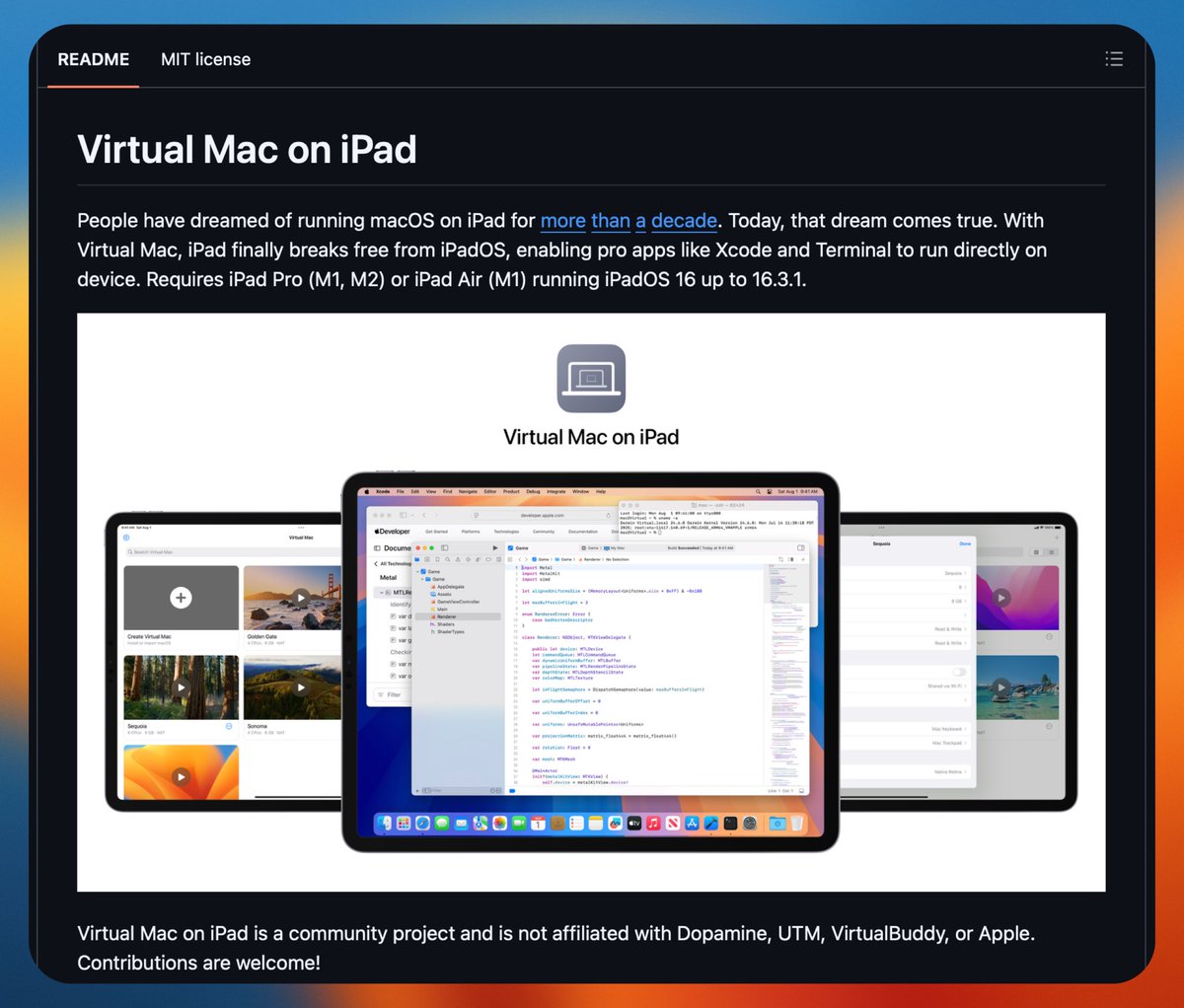Play the purple Monterey wallpaper virtual Mac
1184x1008 pixels.
pos(1001,598)
